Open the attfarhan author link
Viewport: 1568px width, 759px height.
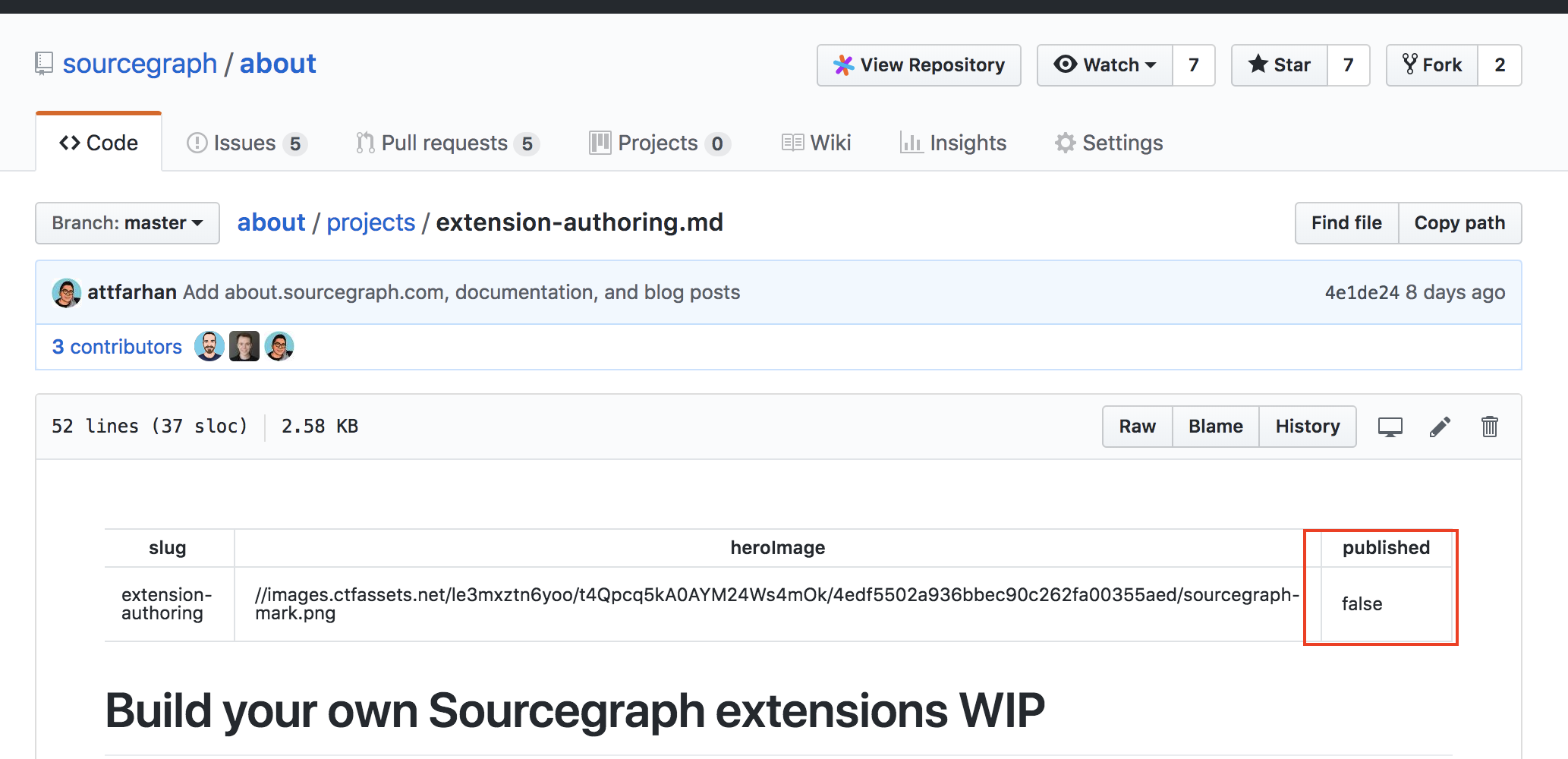click(132, 292)
